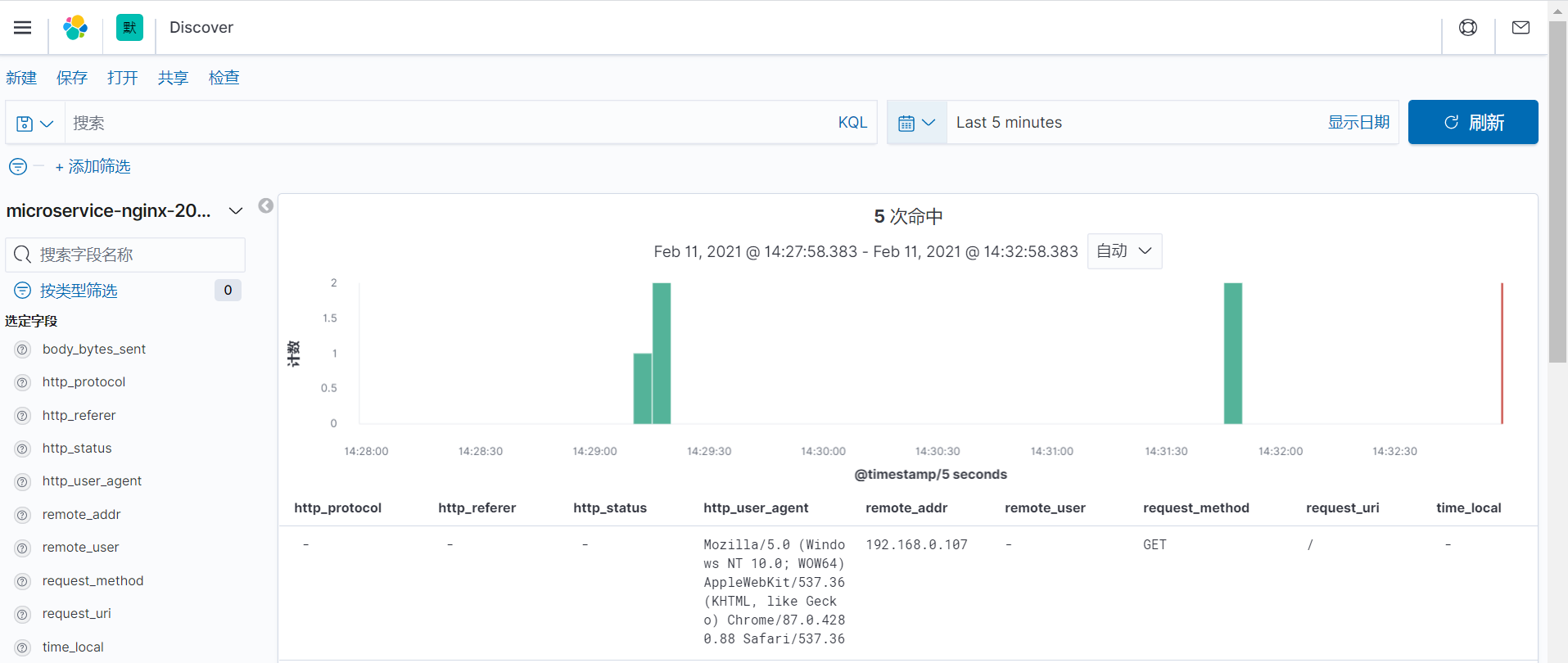Click request_uri field type icon
The height and width of the screenshot is (663, 1568).
point(23,614)
